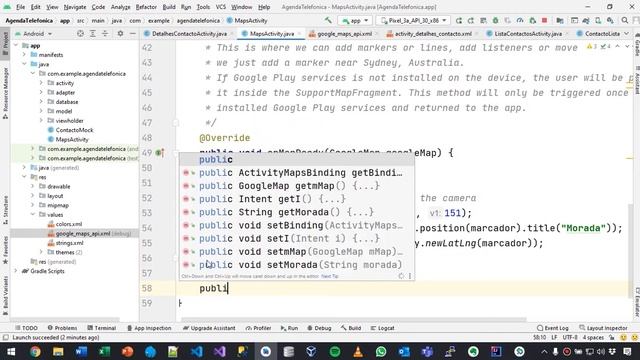The image size is (640, 360).
Task: Open the Navigate menu
Action: (75, 7)
